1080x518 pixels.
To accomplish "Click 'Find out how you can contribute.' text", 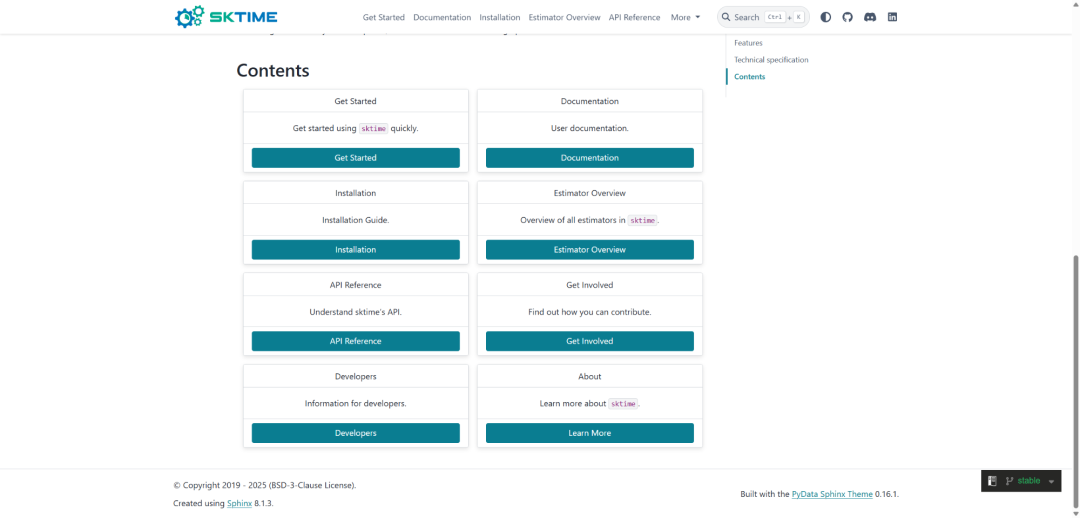I will click(590, 311).
